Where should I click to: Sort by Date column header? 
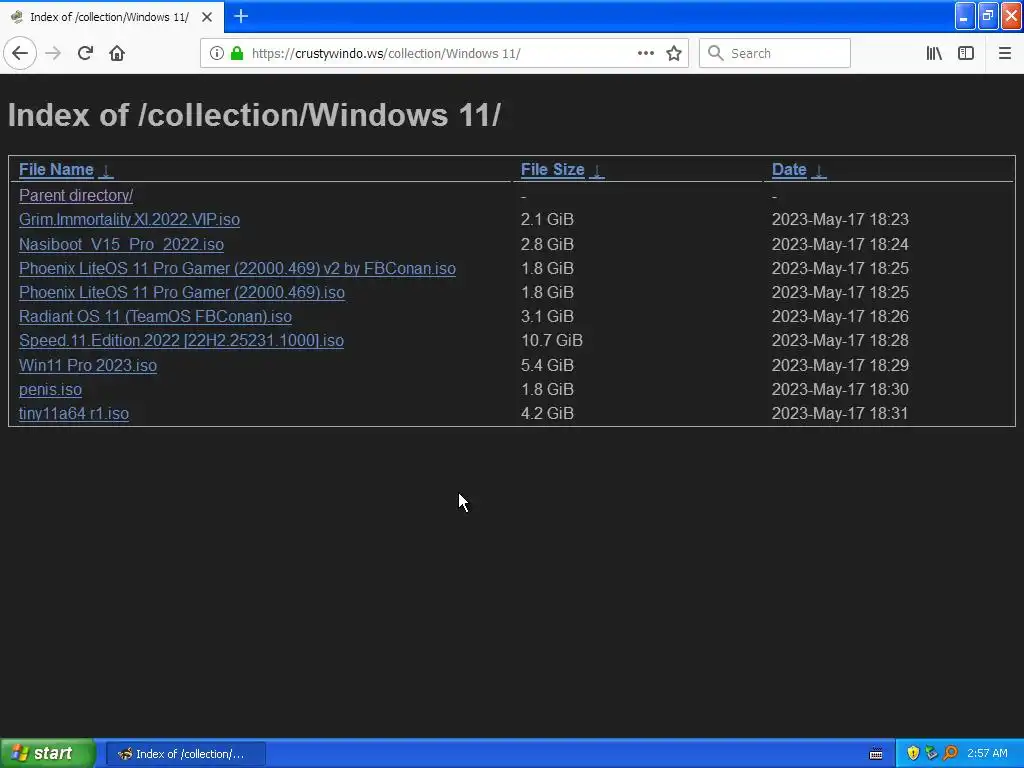(789, 170)
